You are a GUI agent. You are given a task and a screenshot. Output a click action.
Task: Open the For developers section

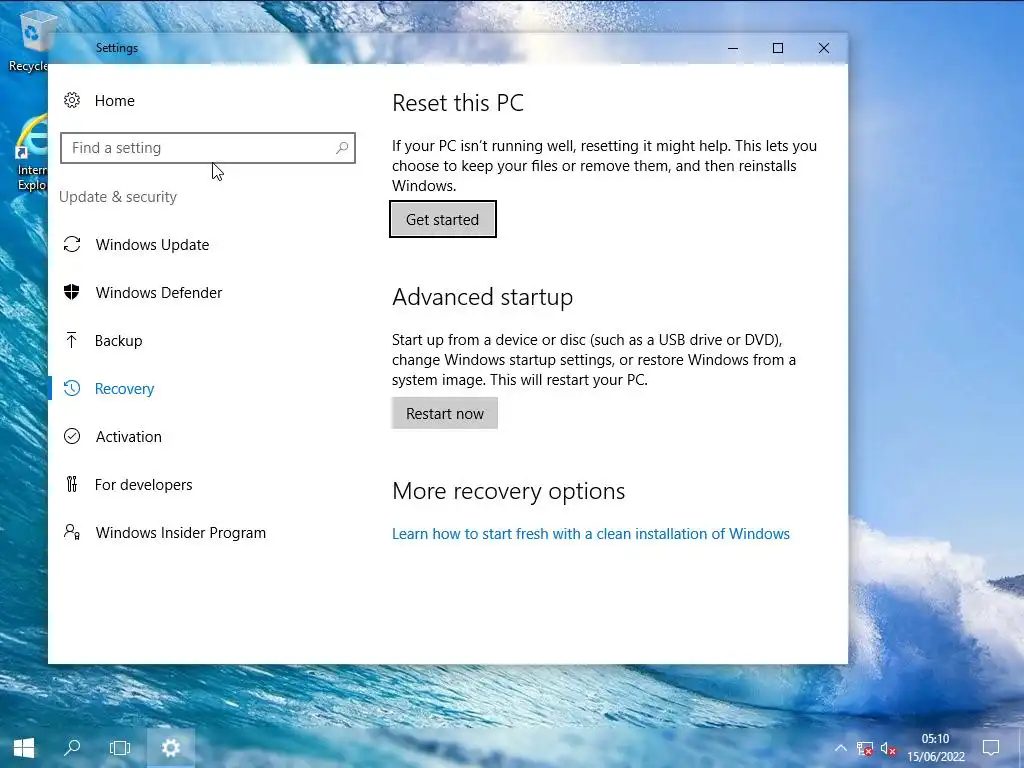coord(144,485)
